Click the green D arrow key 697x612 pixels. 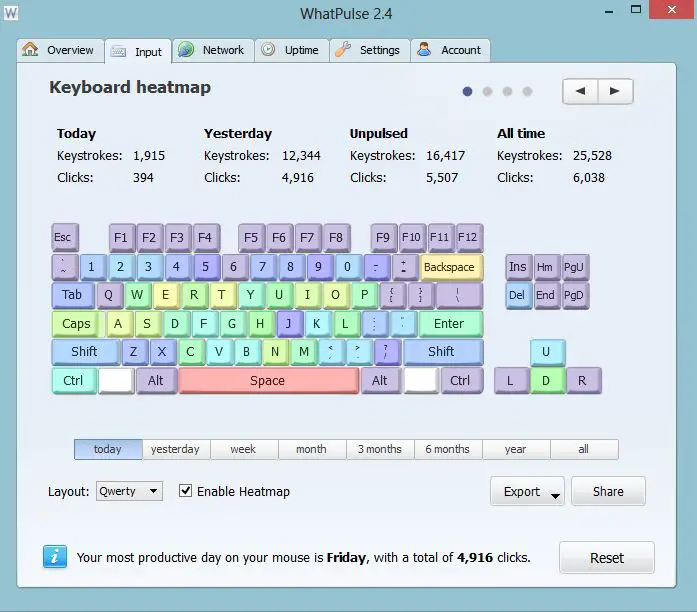point(548,381)
